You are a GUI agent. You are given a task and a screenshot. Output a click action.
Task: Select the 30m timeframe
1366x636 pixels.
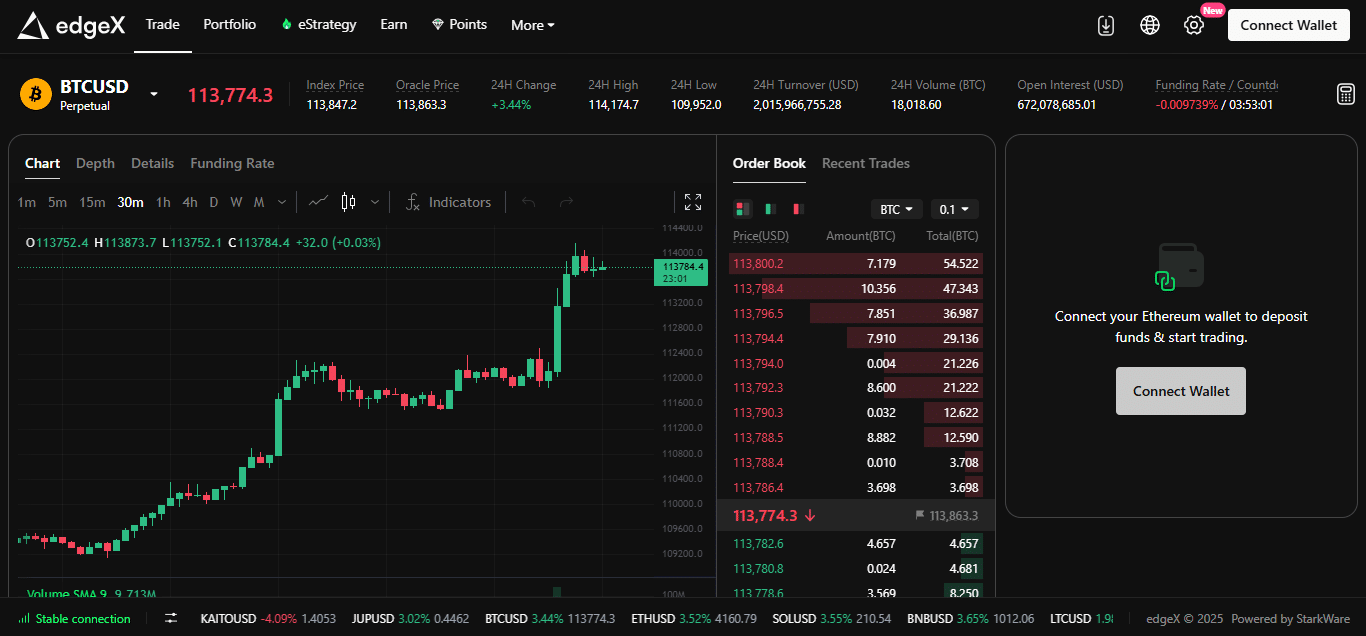(x=130, y=202)
